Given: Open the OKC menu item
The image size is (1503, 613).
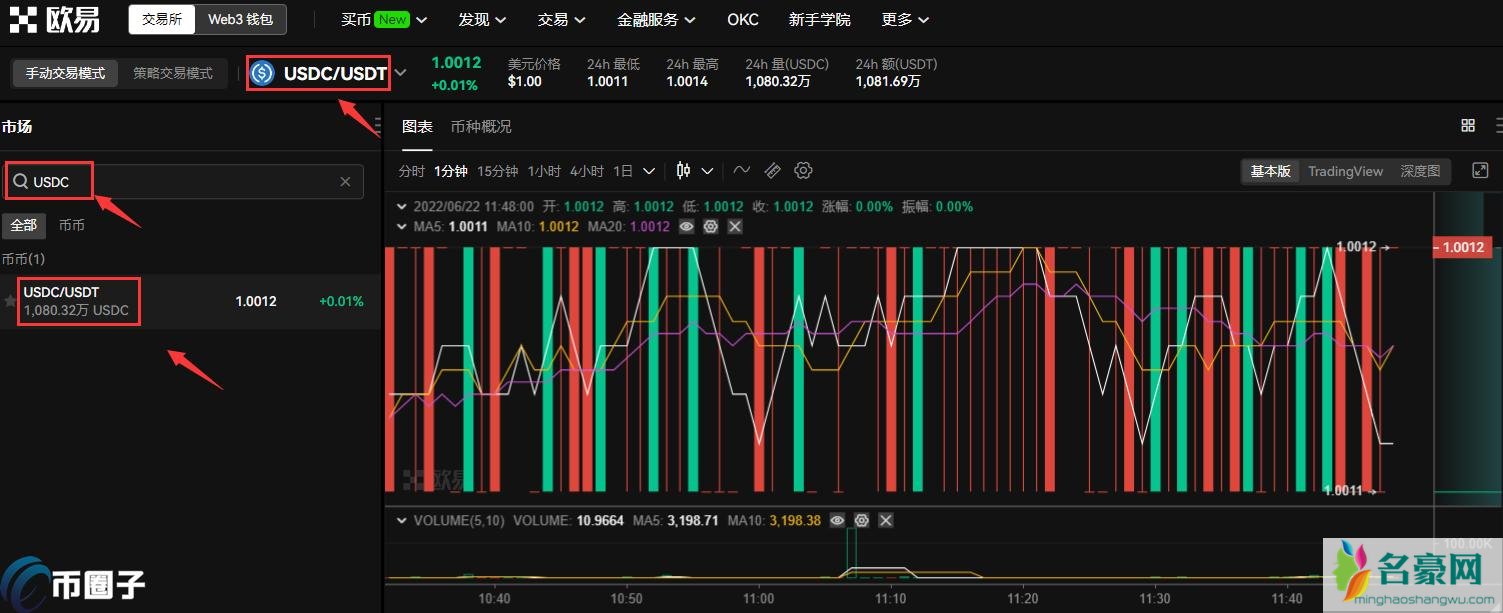Looking at the screenshot, I should (x=742, y=19).
